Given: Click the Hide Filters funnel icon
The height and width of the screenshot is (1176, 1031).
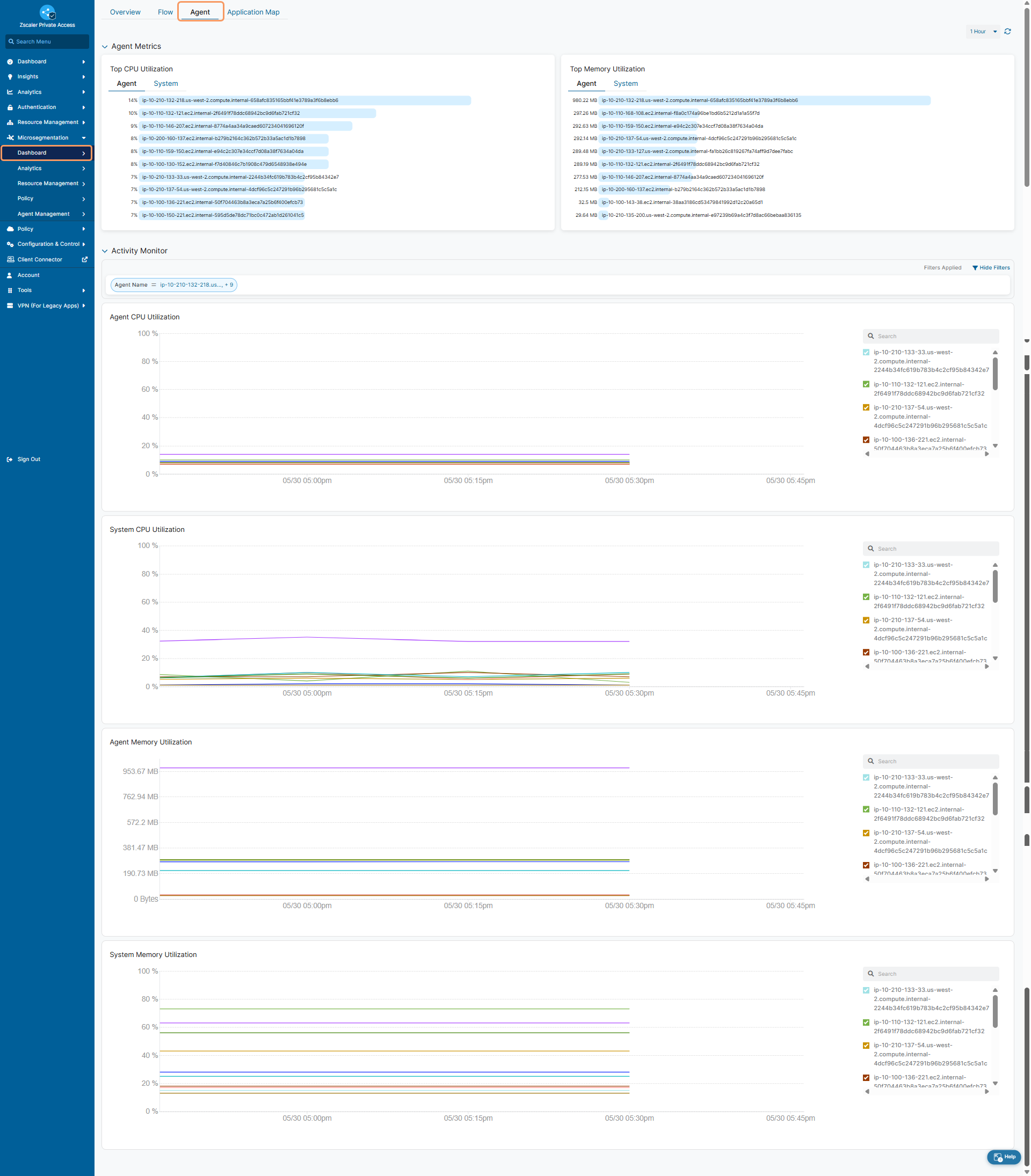Looking at the screenshot, I should click(975, 268).
